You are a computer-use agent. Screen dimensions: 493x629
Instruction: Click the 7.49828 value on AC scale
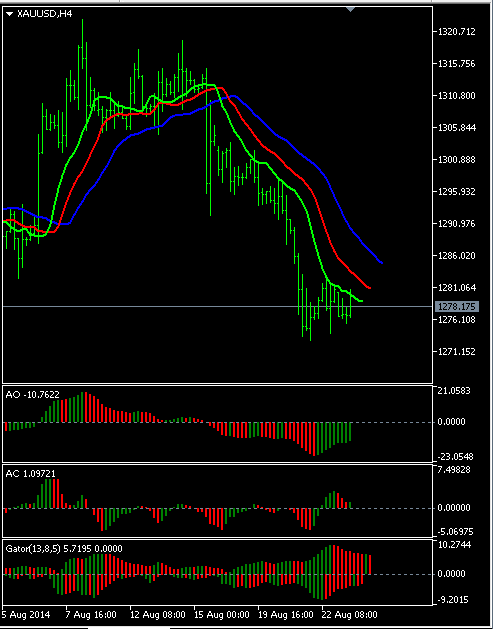(457, 470)
